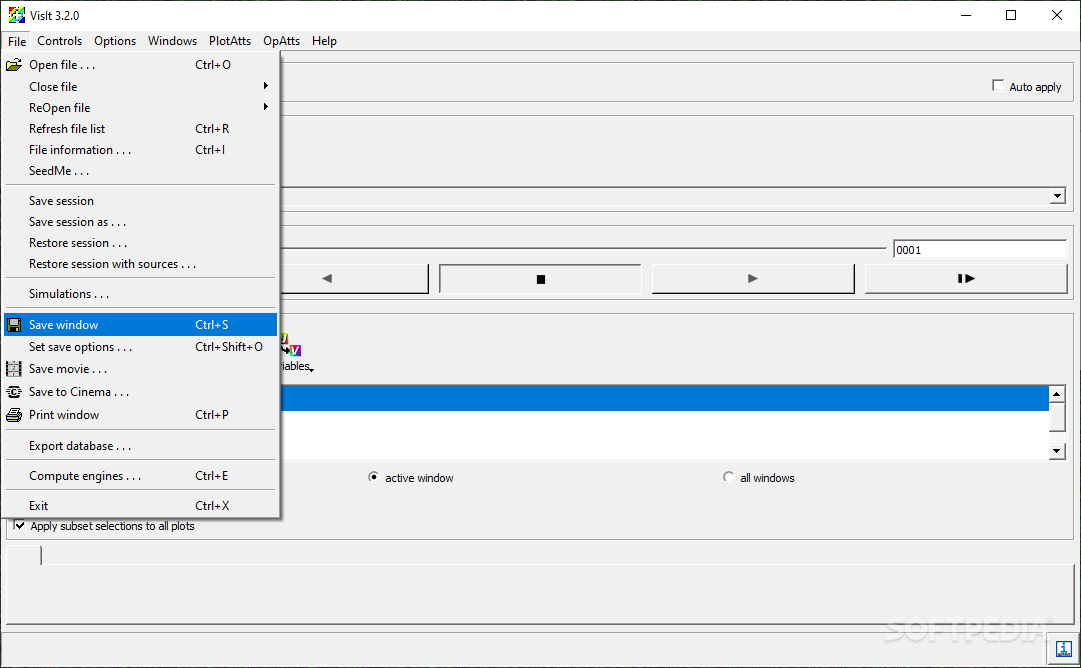Choose Save session as
The image size is (1081, 668).
coord(141,222)
